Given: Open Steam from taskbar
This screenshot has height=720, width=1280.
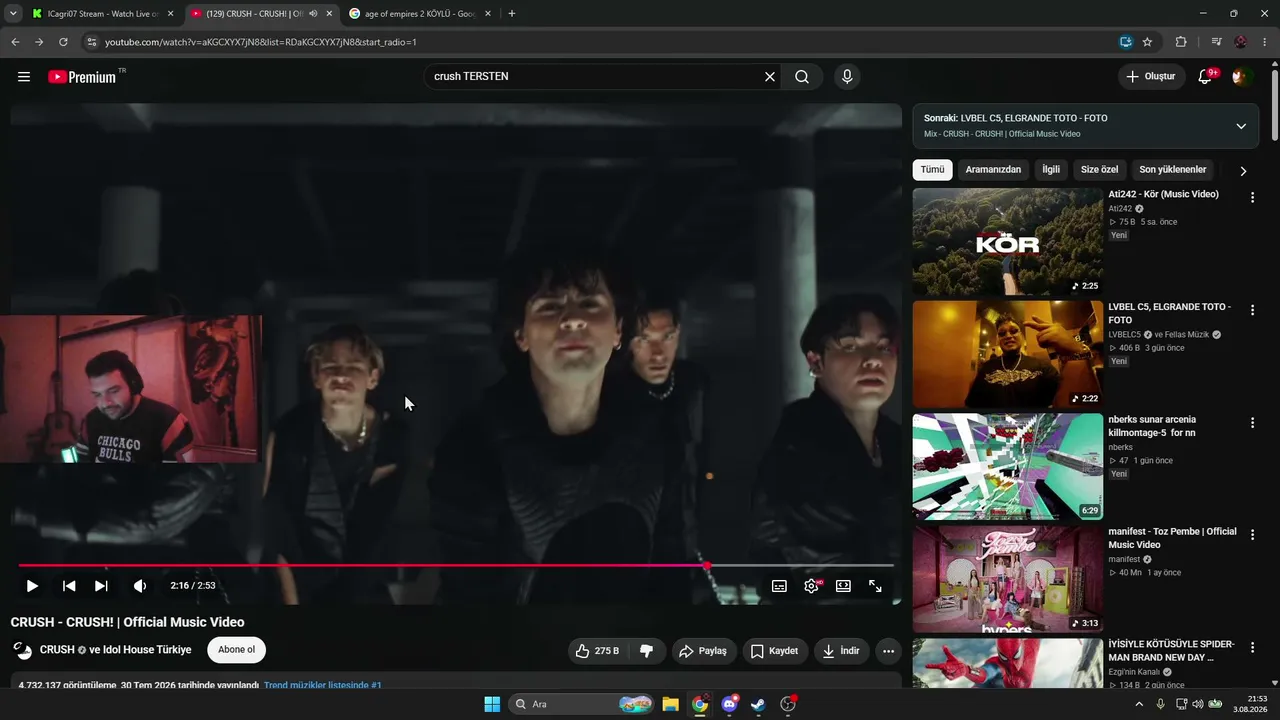Looking at the screenshot, I should point(759,704).
